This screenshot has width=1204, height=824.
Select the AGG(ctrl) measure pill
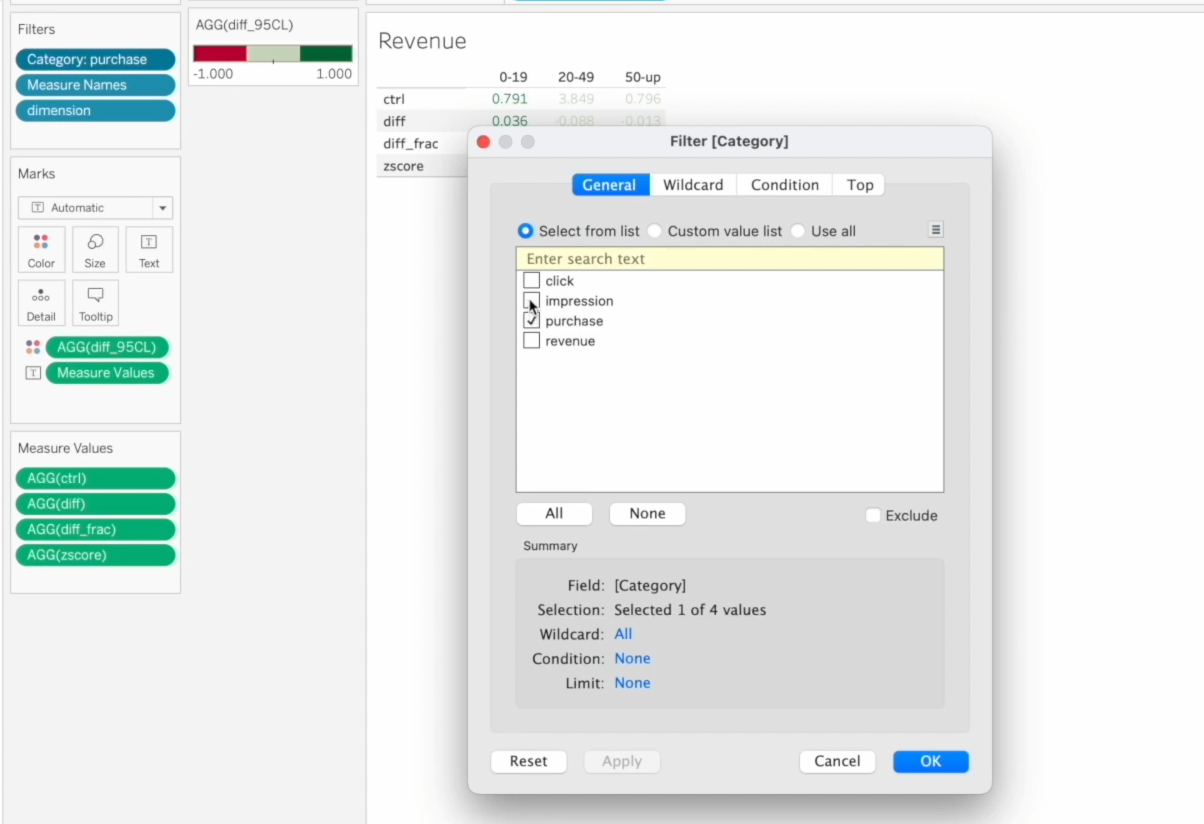[95, 478]
